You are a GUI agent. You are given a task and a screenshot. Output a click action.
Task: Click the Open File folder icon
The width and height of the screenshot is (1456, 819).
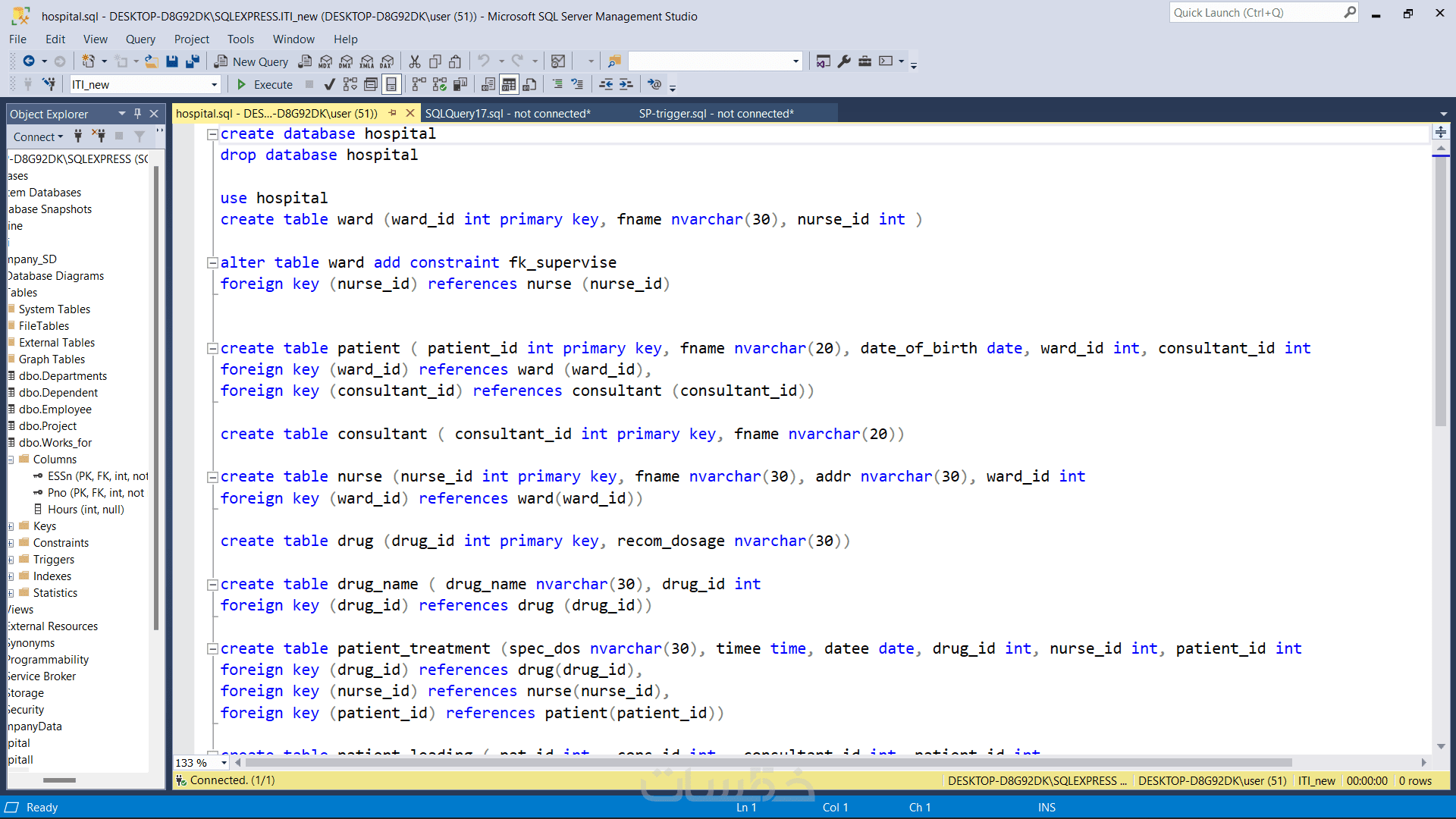tap(152, 61)
